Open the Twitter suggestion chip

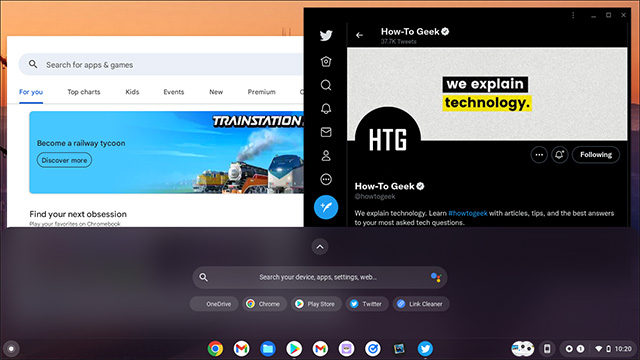pos(367,304)
